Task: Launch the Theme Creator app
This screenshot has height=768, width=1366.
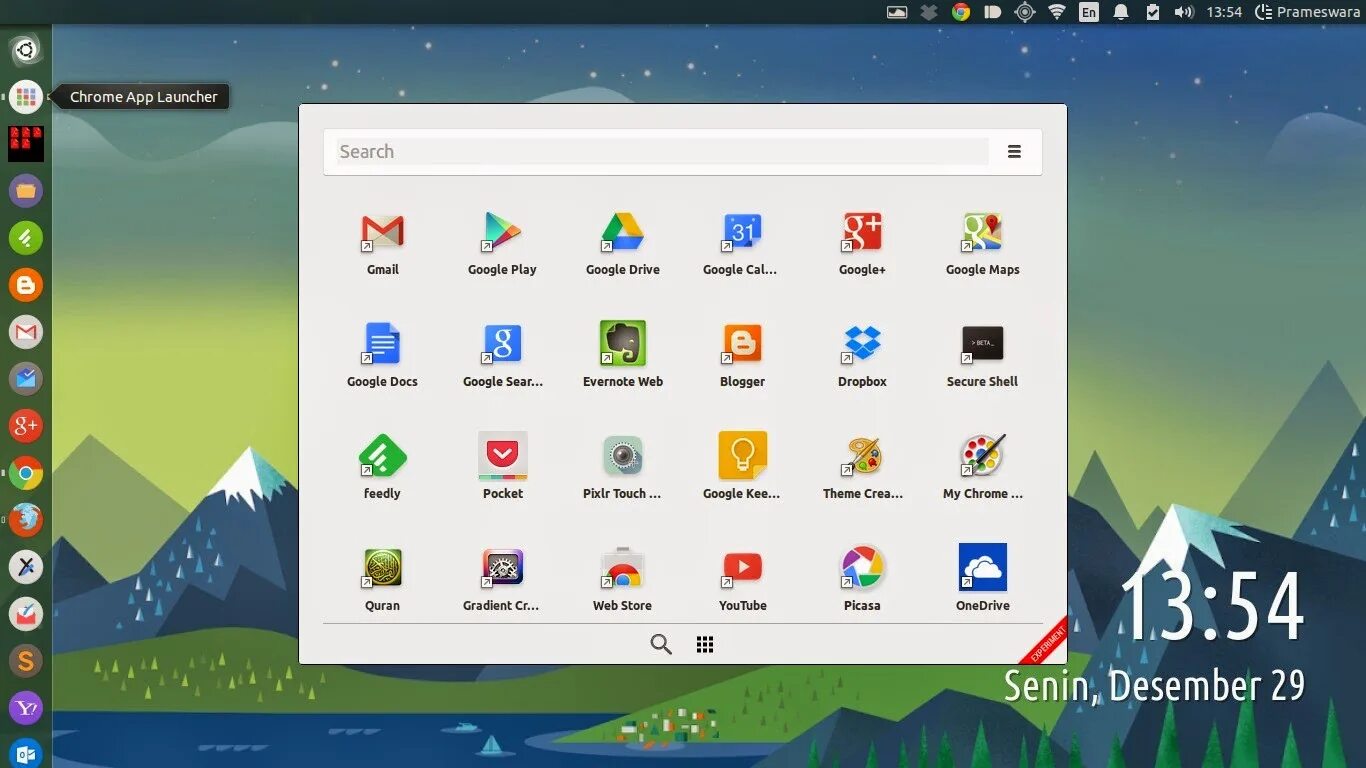Action: click(x=862, y=457)
